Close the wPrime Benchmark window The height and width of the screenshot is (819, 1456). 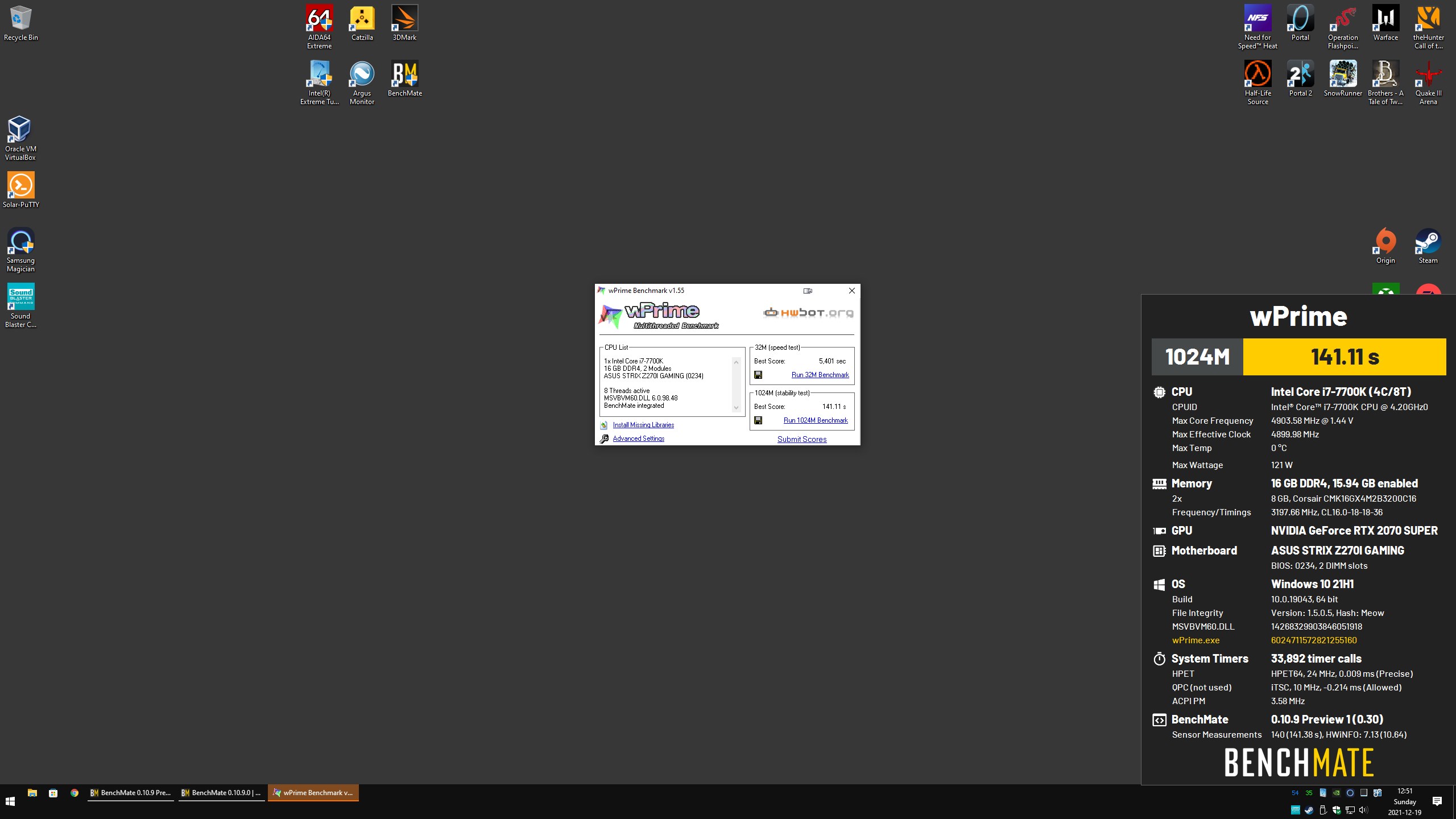pos(851,291)
